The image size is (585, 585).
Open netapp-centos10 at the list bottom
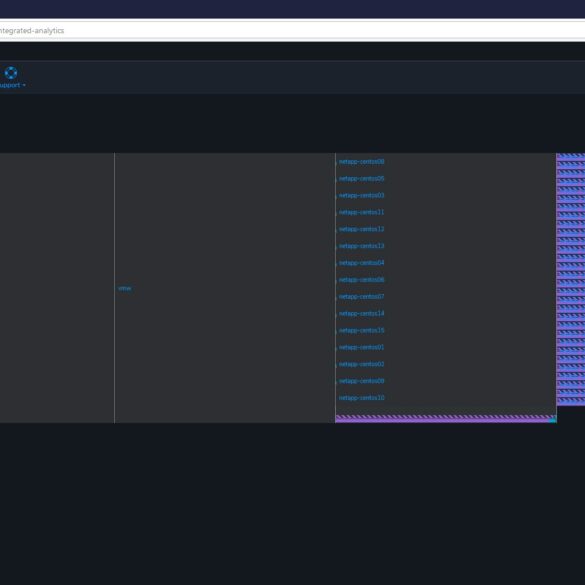click(x=361, y=398)
